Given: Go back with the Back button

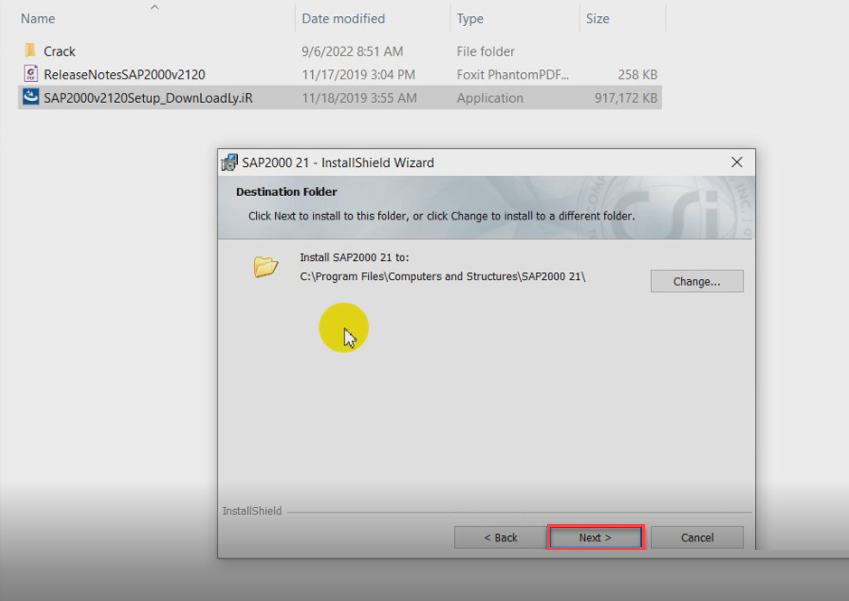Looking at the screenshot, I should 500,537.
